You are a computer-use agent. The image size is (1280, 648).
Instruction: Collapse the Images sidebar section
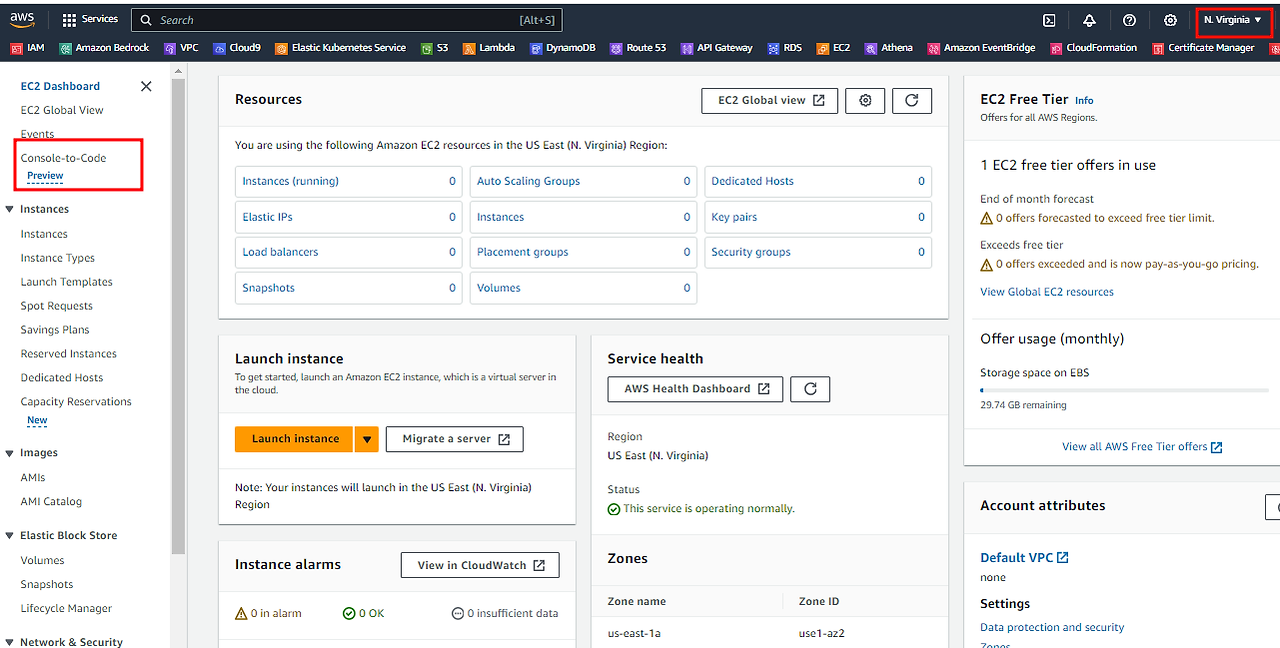tap(10, 453)
